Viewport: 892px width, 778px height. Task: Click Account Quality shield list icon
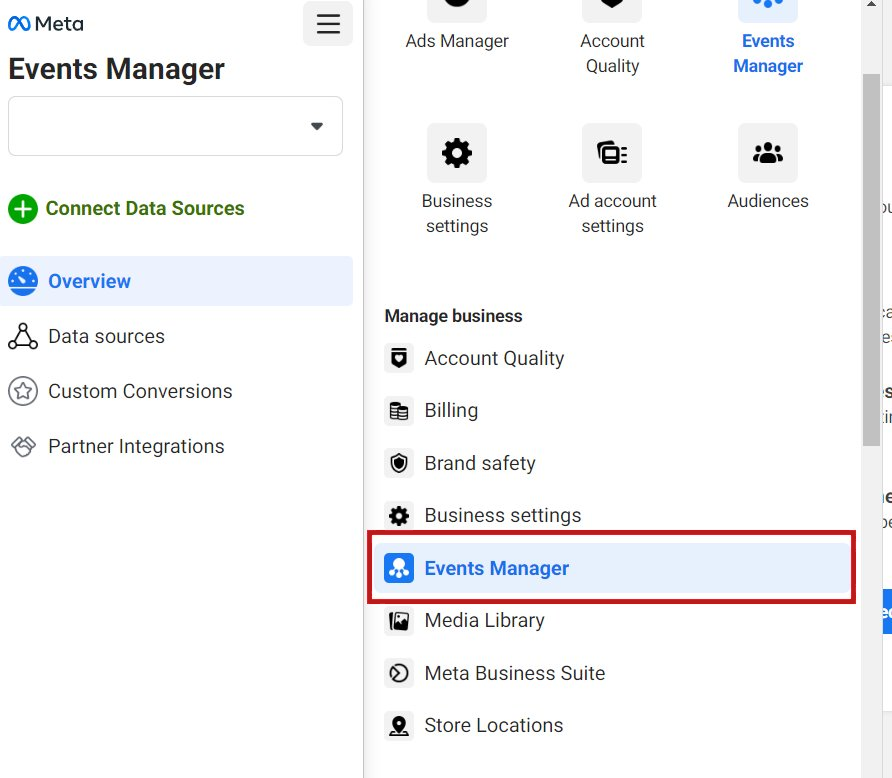tap(399, 358)
